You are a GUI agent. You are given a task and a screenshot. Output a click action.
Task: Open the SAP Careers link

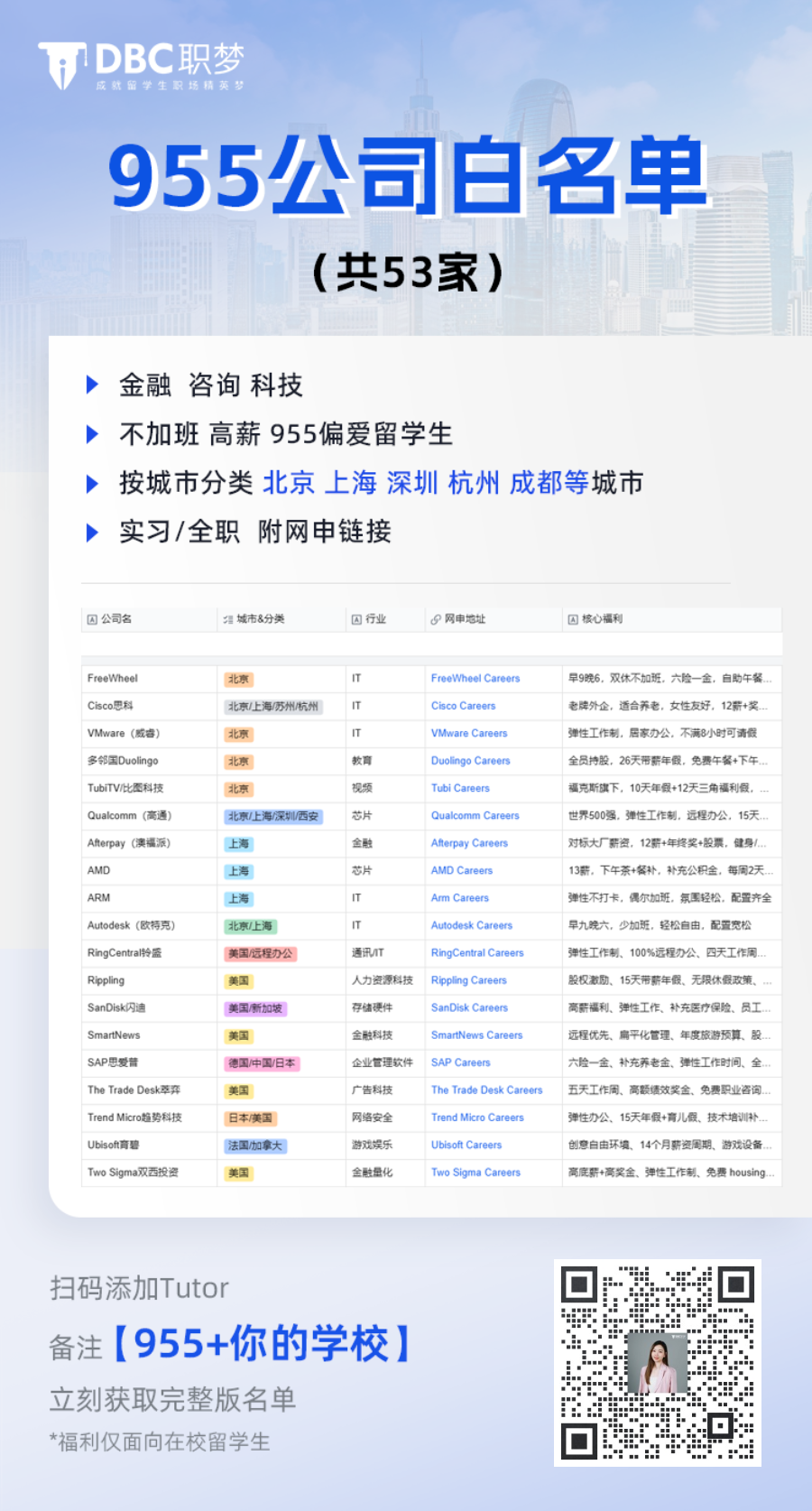pos(461,1062)
